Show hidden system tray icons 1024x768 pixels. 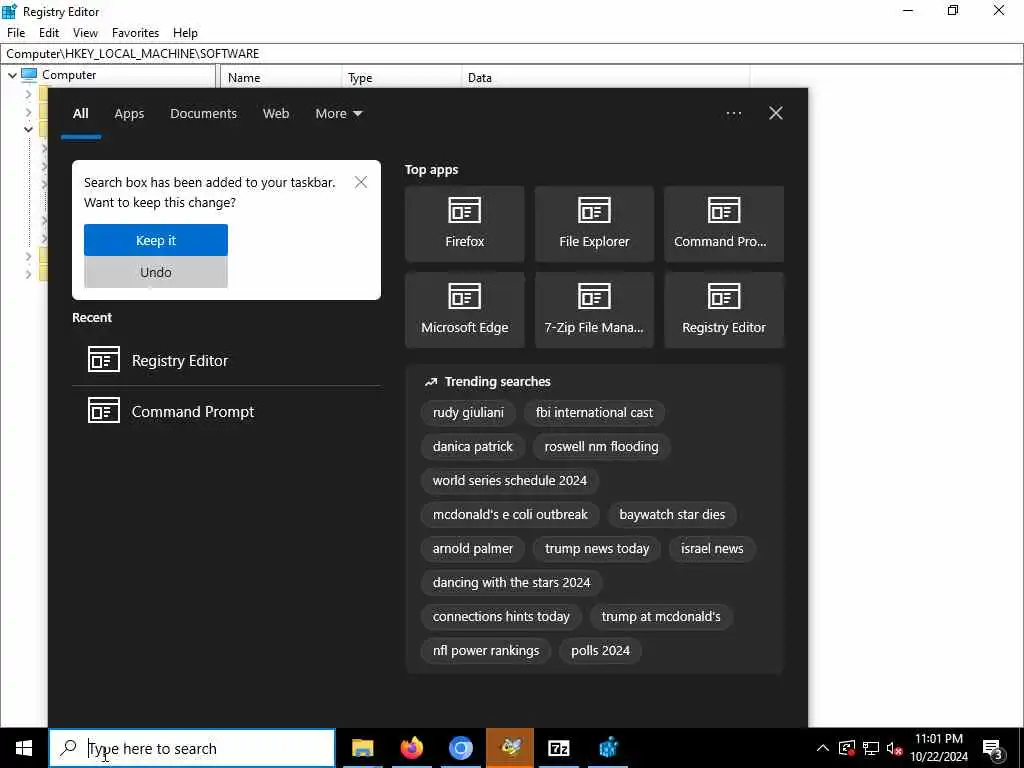point(823,748)
